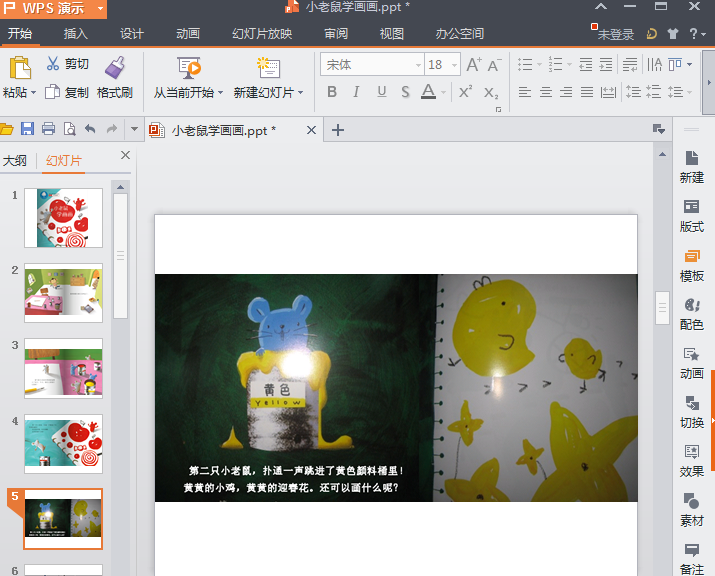The height and width of the screenshot is (576, 715).
Task: Open the Materials (素材) sidebar panel
Action: click(692, 510)
